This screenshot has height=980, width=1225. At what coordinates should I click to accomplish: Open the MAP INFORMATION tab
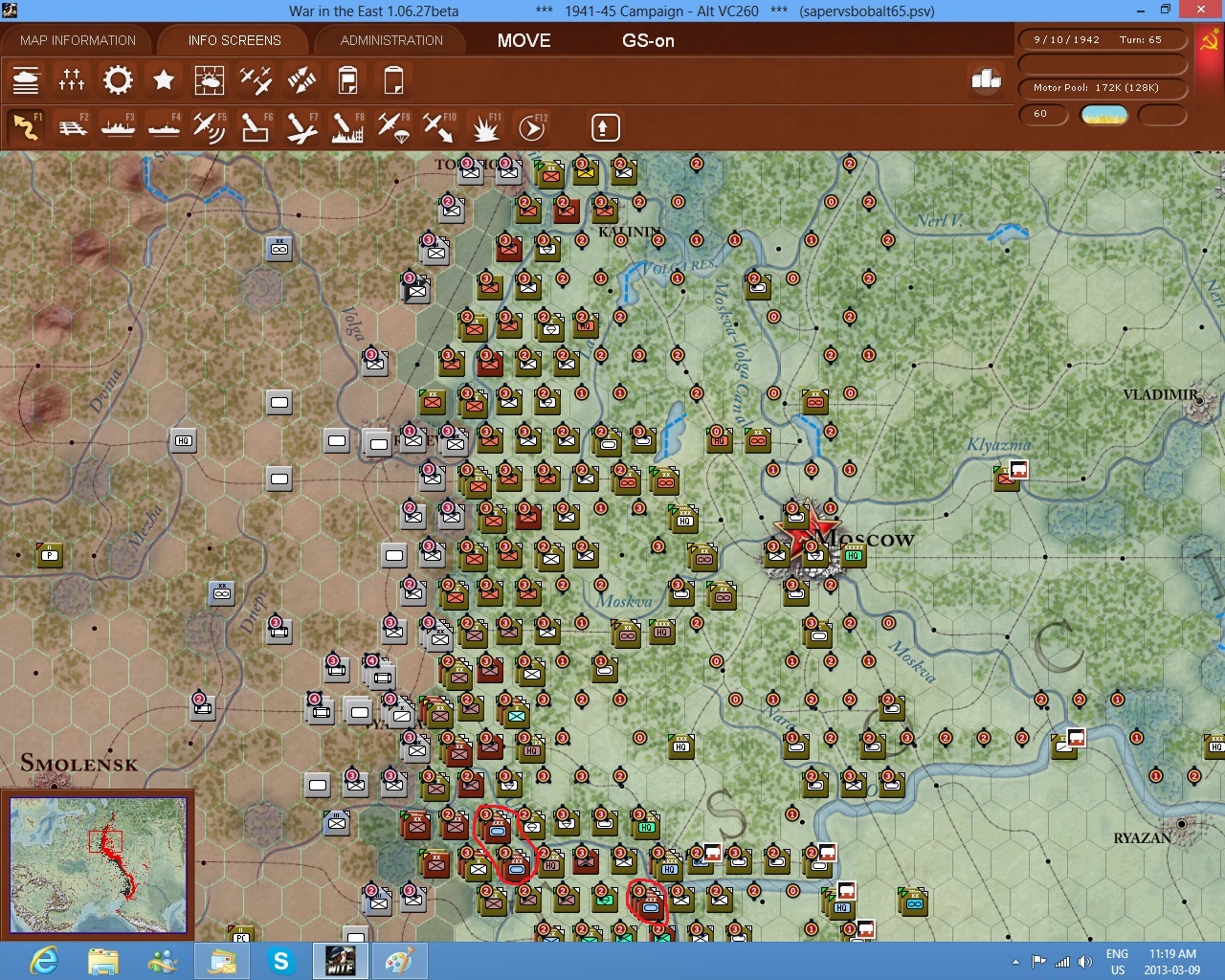[x=78, y=40]
